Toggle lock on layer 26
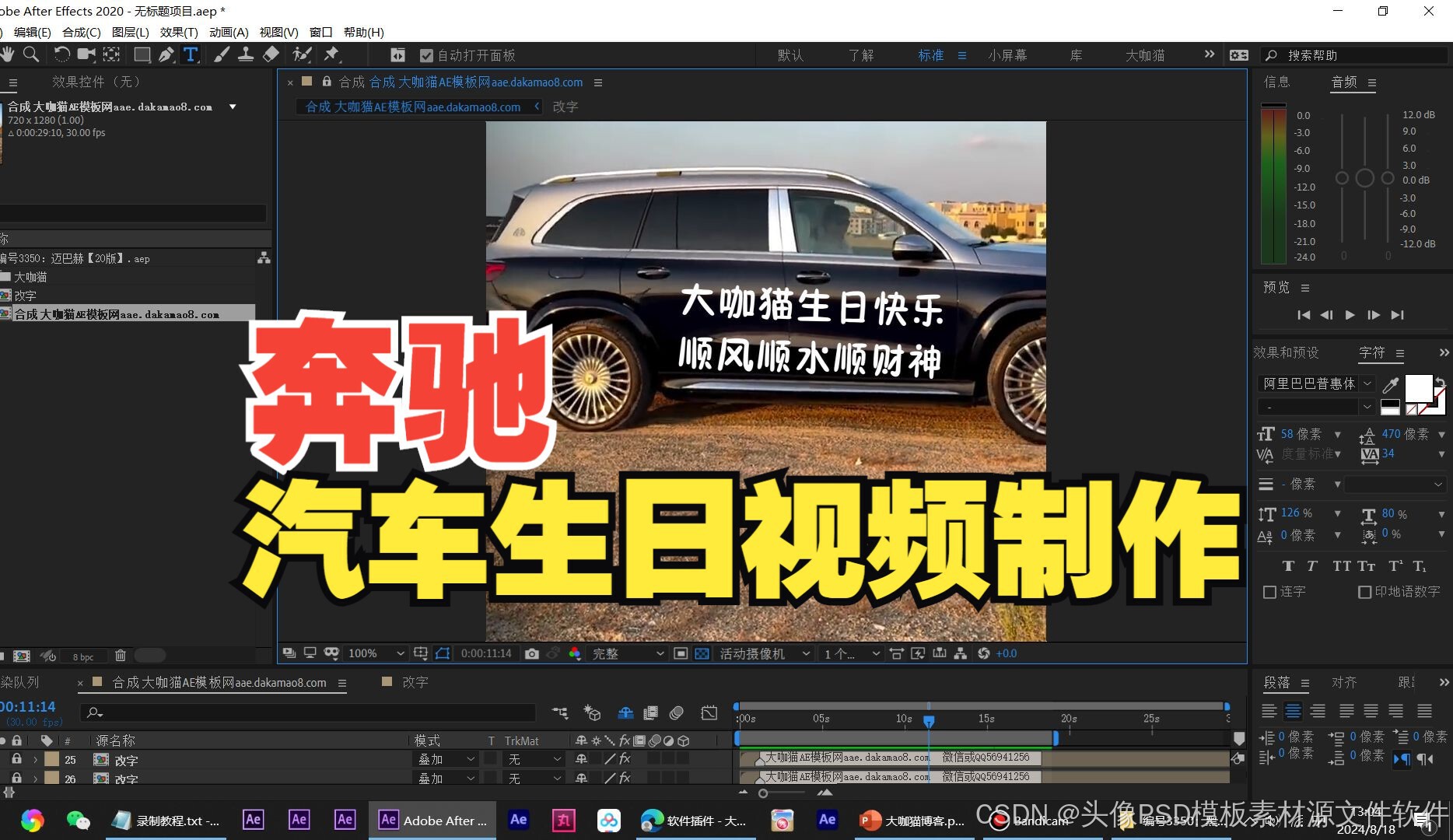The width and height of the screenshot is (1453, 840). pyautogui.click(x=16, y=778)
